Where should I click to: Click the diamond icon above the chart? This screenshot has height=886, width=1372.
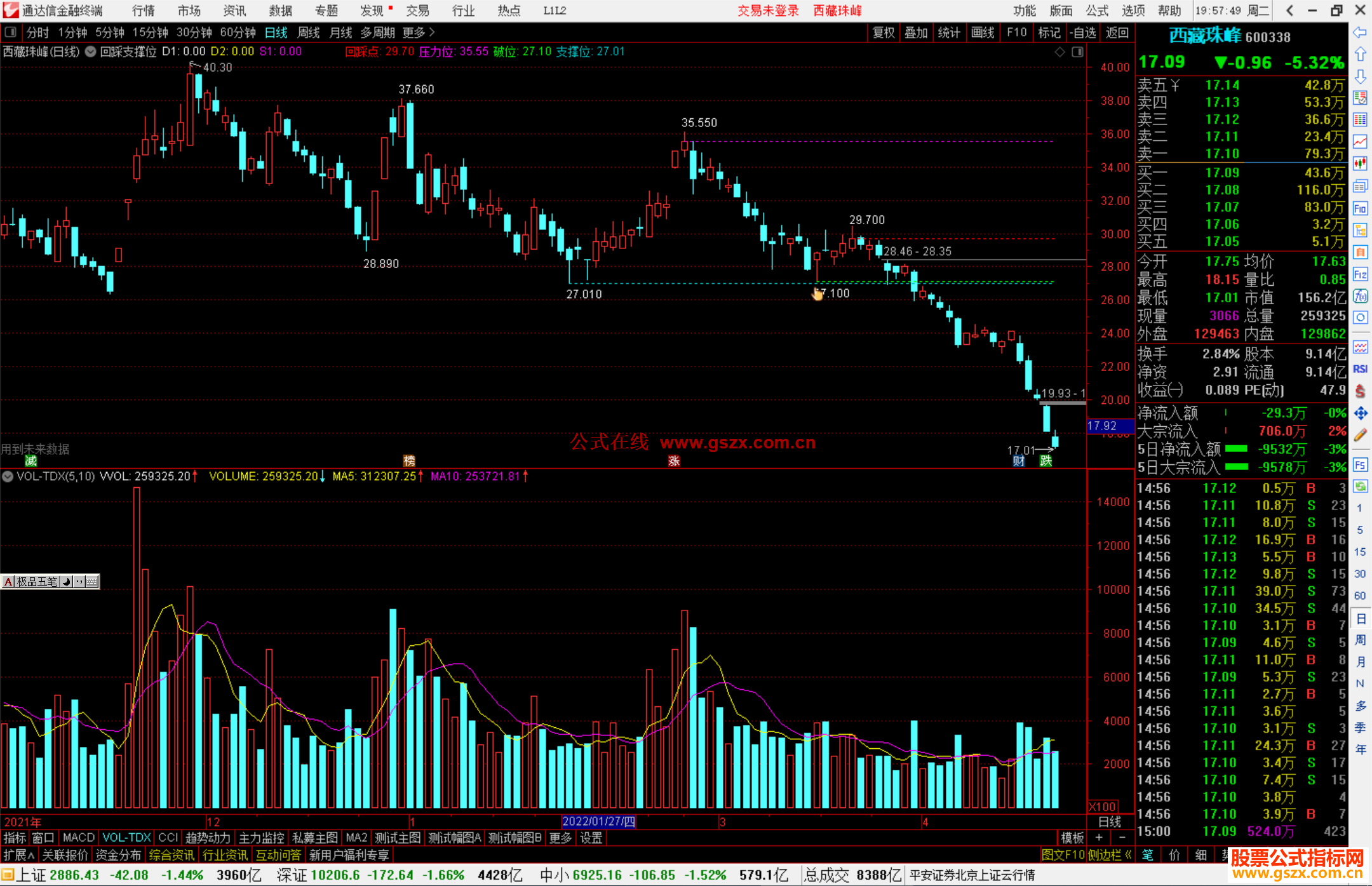click(x=1059, y=52)
